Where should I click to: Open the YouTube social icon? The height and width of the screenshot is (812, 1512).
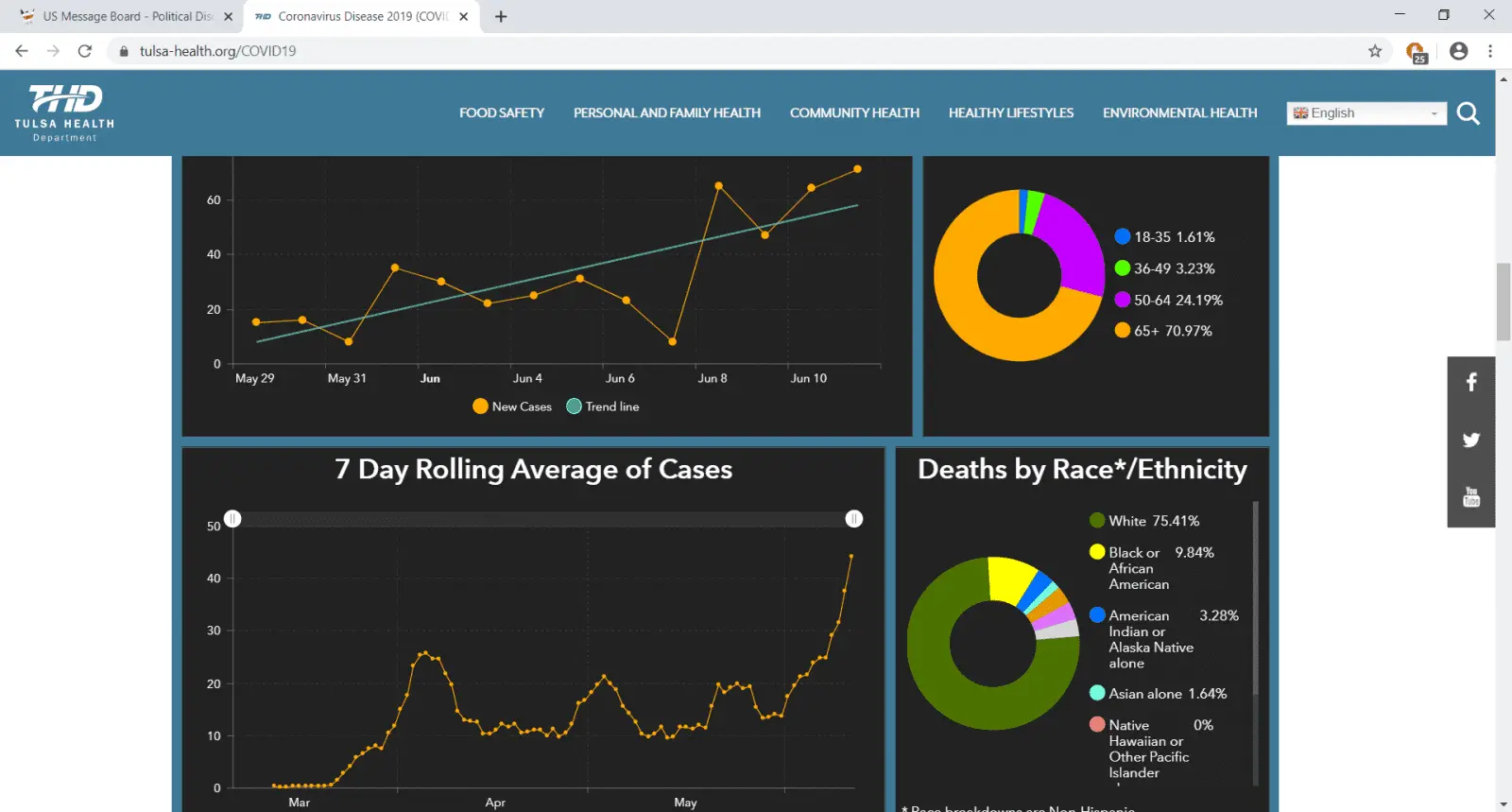[1470, 497]
